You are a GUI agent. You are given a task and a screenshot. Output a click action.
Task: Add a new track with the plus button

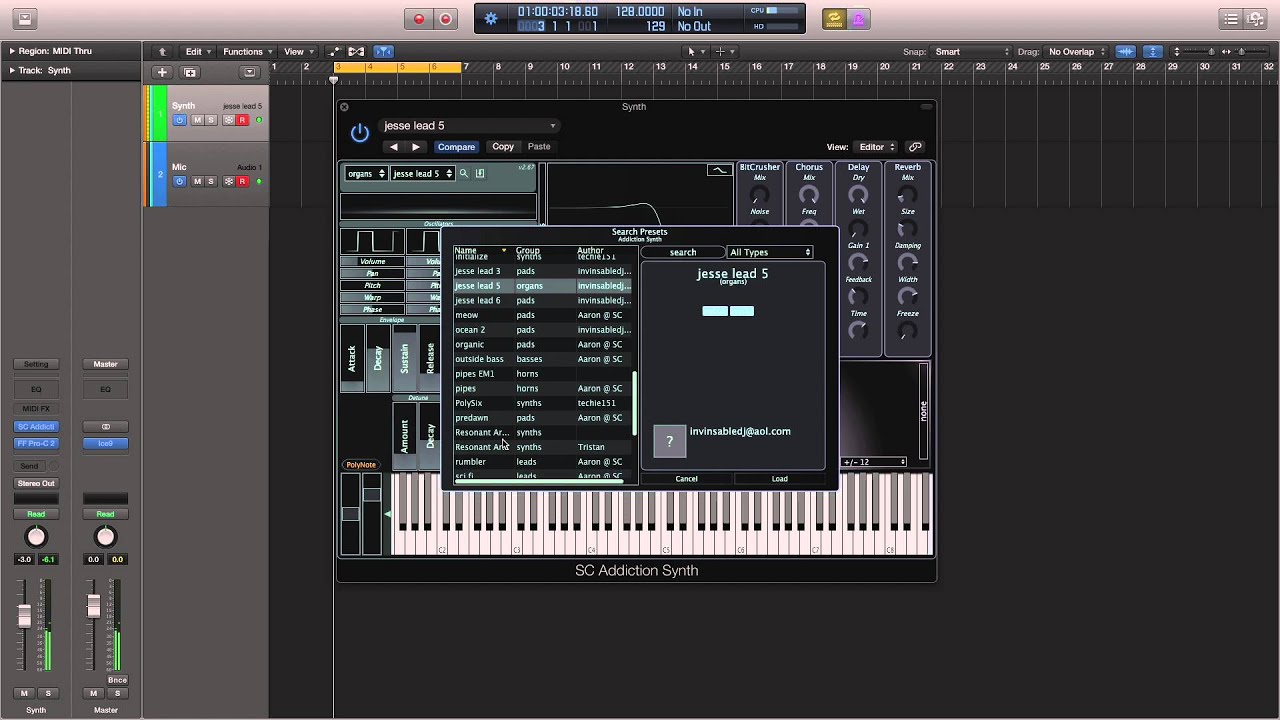[162, 72]
